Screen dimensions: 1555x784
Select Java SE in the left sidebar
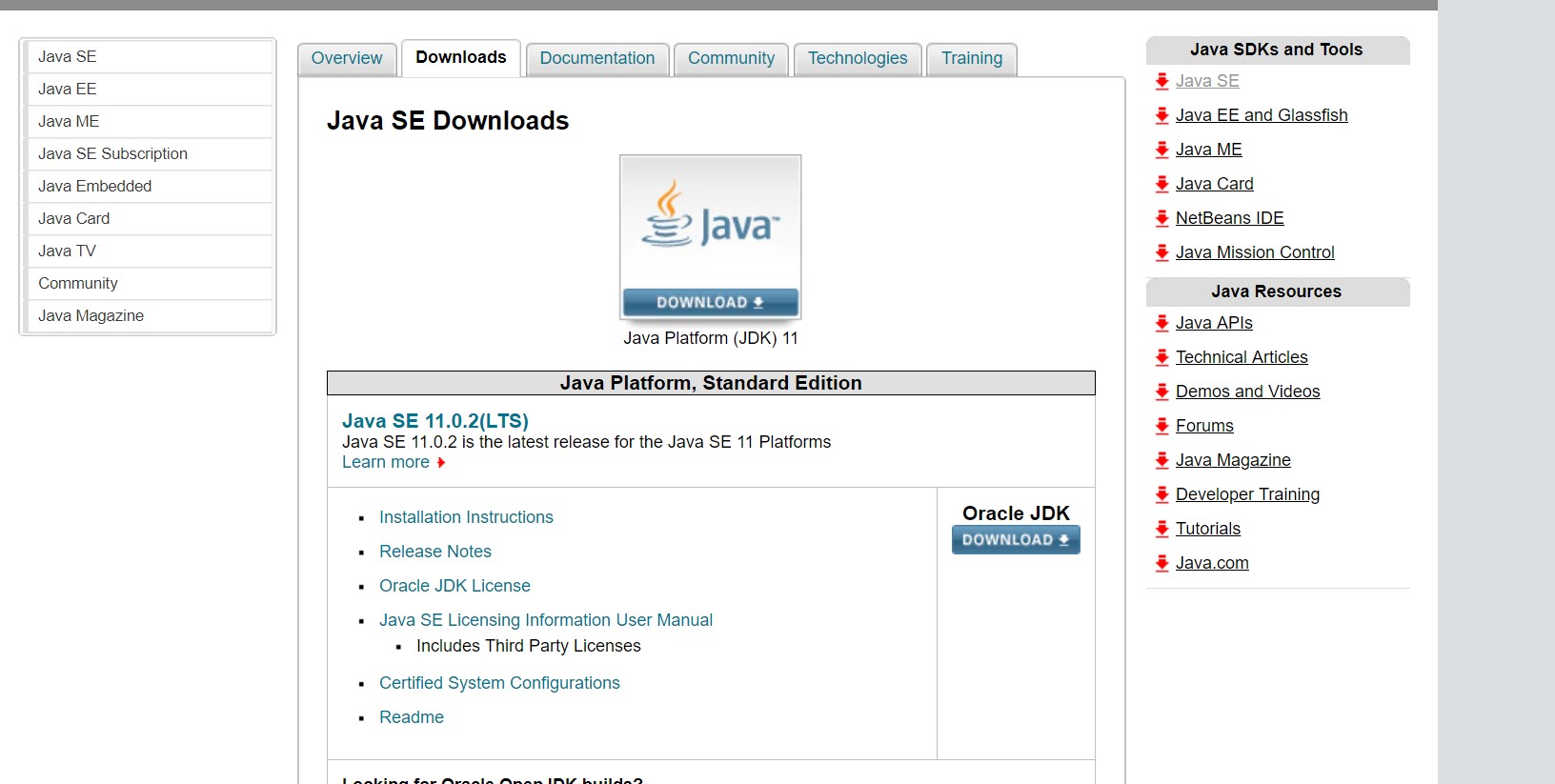coord(149,57)
